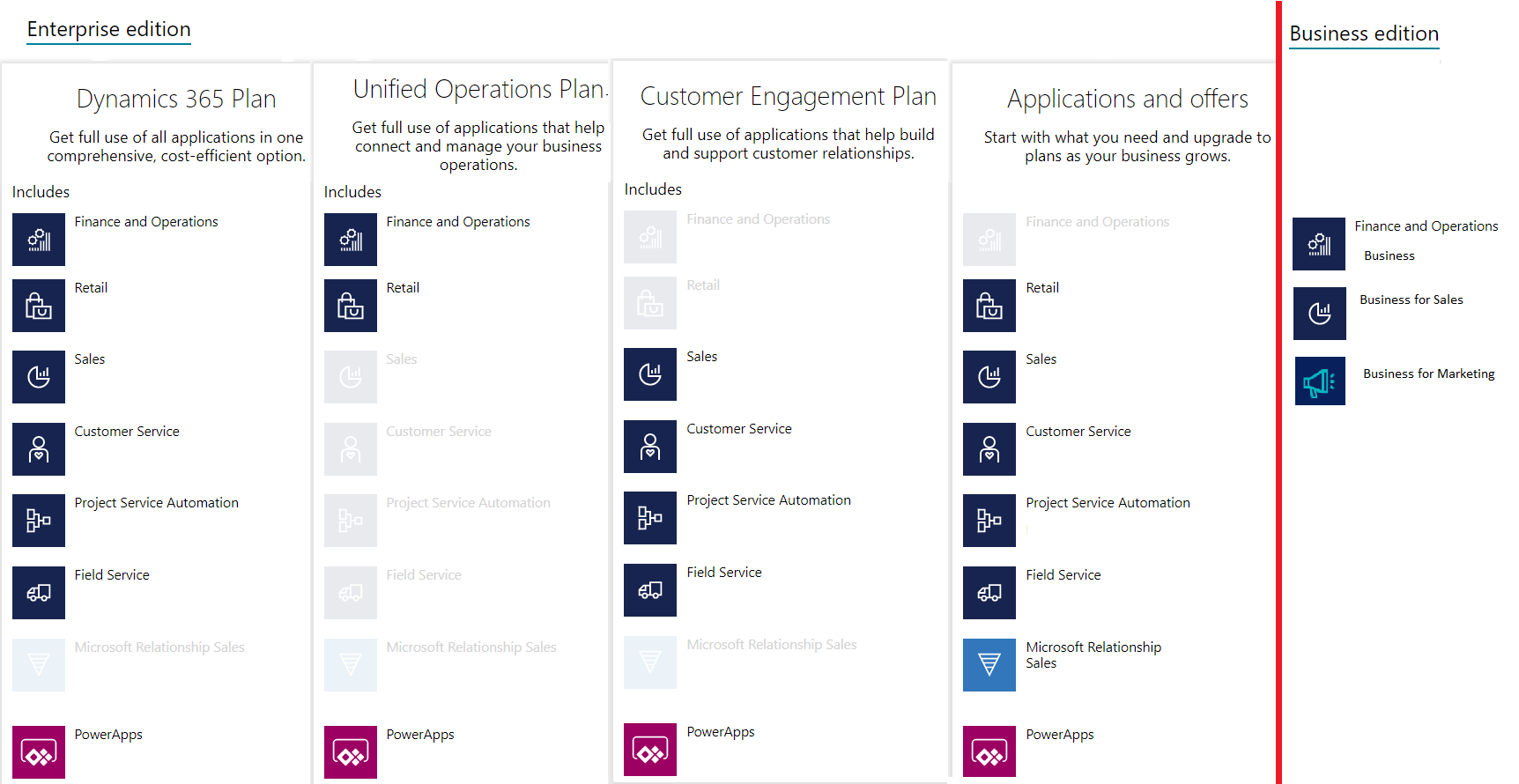This screenshot has height=784, width=1519.
Task: Select the Dynamics 365 Plan title
Action: 176,99
